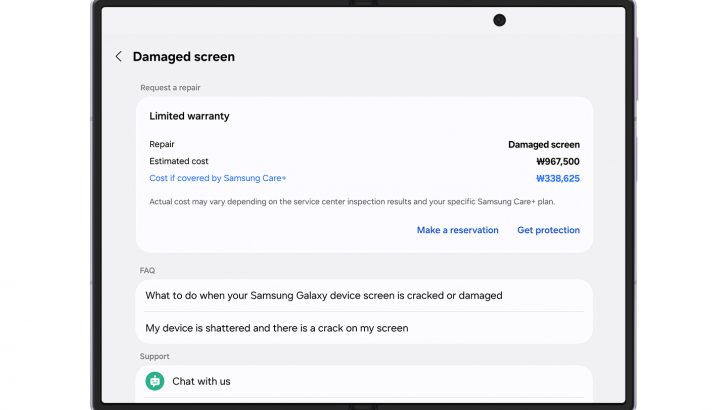728x410 pixels.
Task: Open FAQ 'My device is shattered' entry
Action: [x=364, y=328]
